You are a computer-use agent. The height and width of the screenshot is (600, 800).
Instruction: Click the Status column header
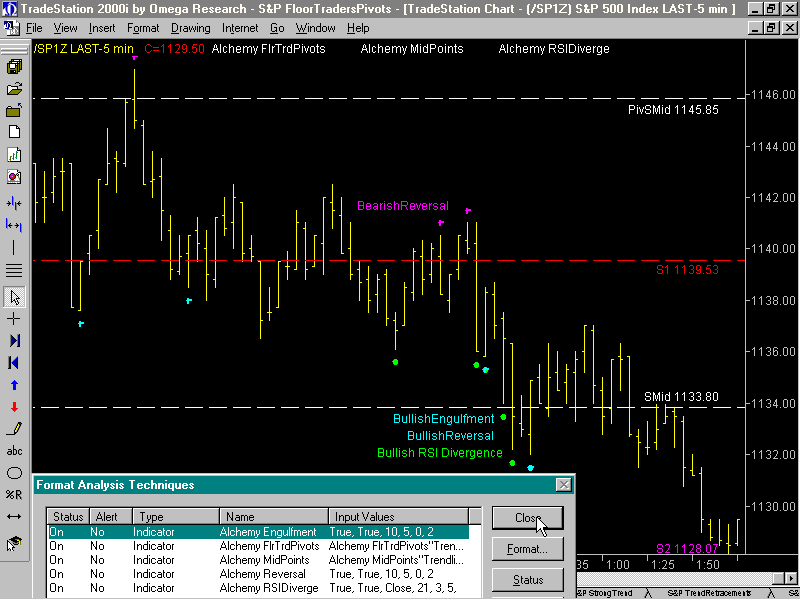coord(68,516)
